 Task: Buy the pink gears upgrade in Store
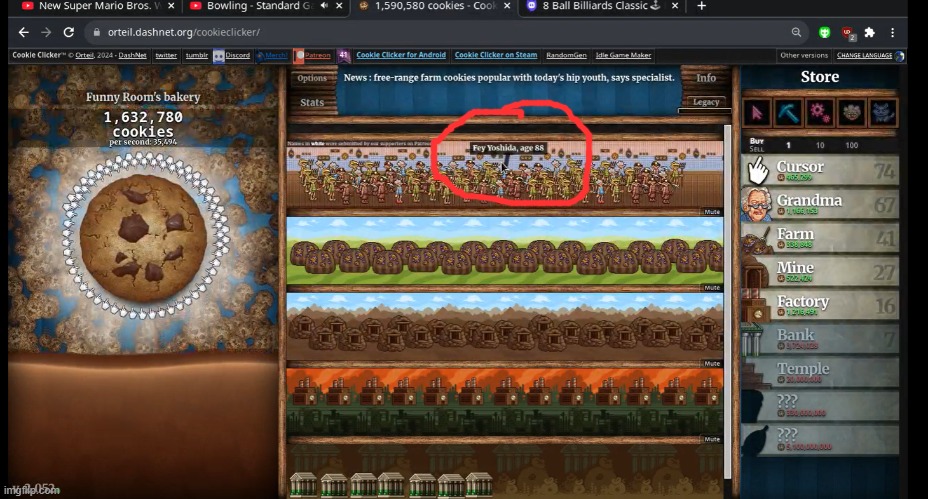tap(820, 112)
